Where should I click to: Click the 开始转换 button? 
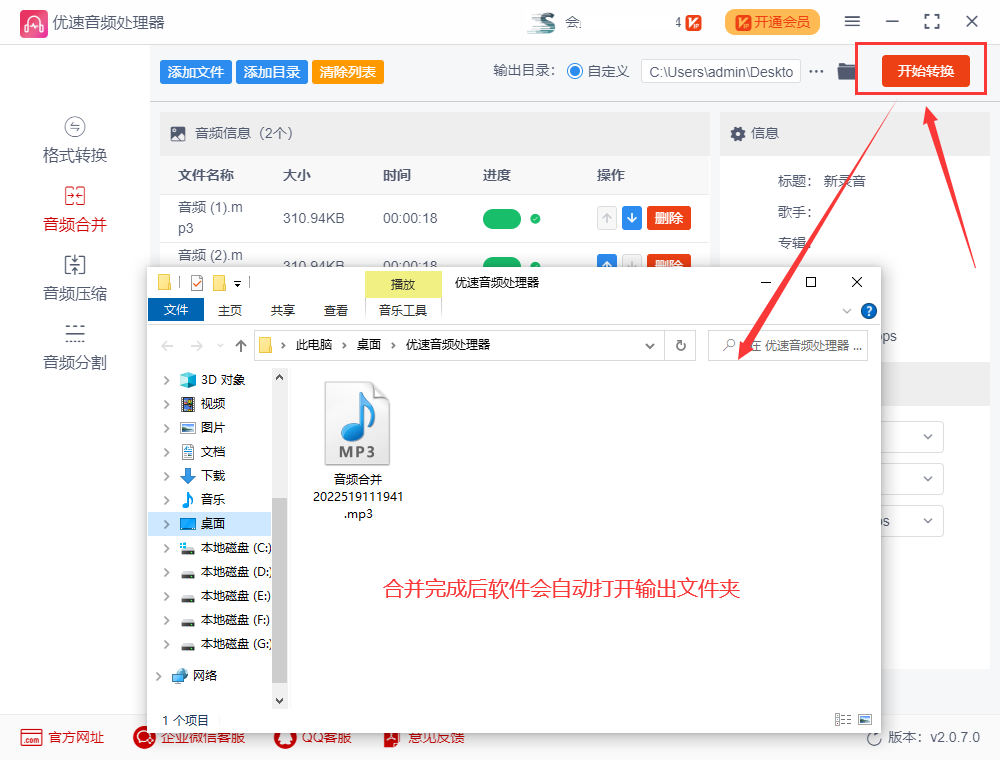click(x=925, y=71)
